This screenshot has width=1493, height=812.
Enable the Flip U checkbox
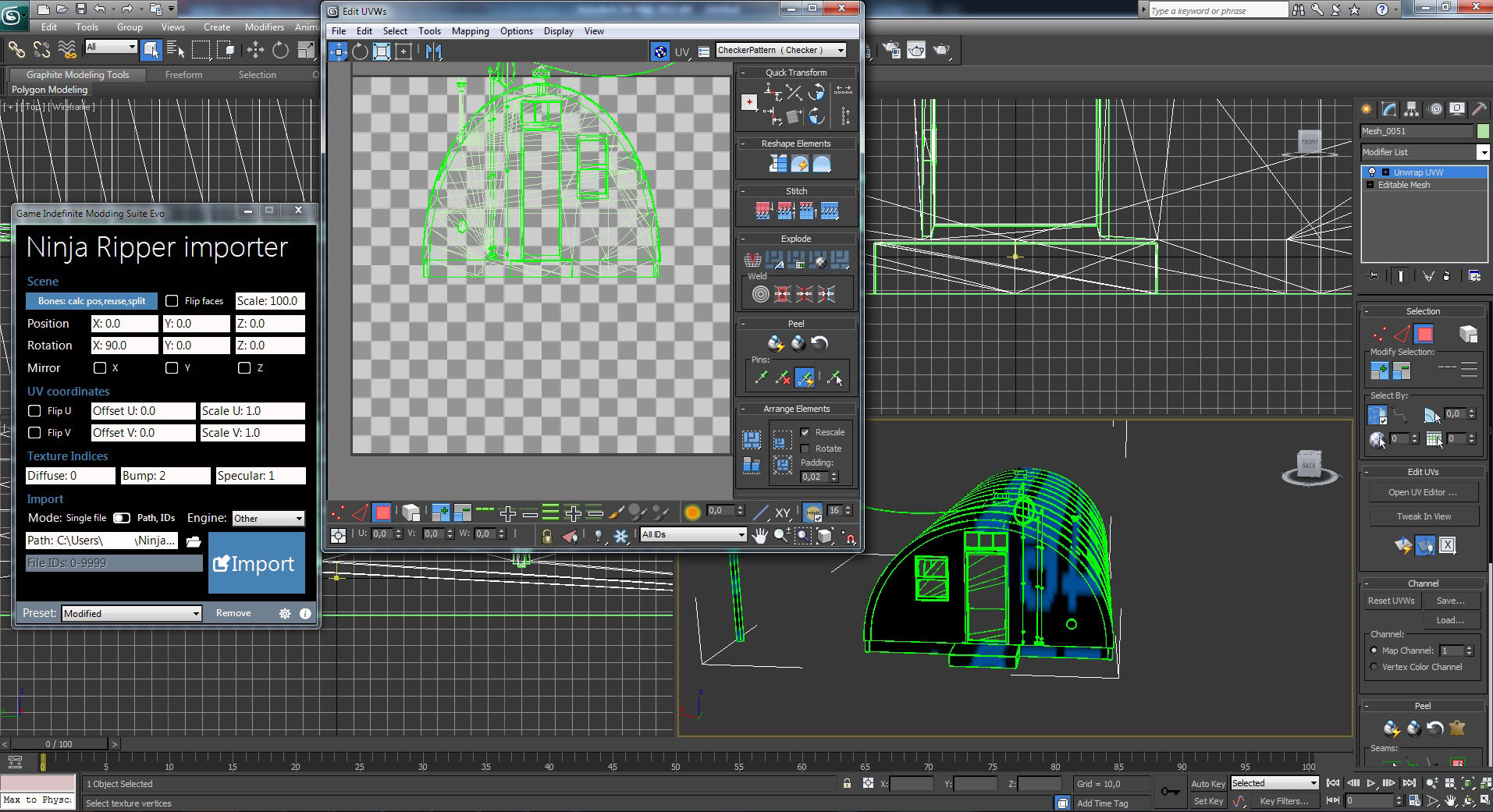pyautogui.click(x=34, y=411)
